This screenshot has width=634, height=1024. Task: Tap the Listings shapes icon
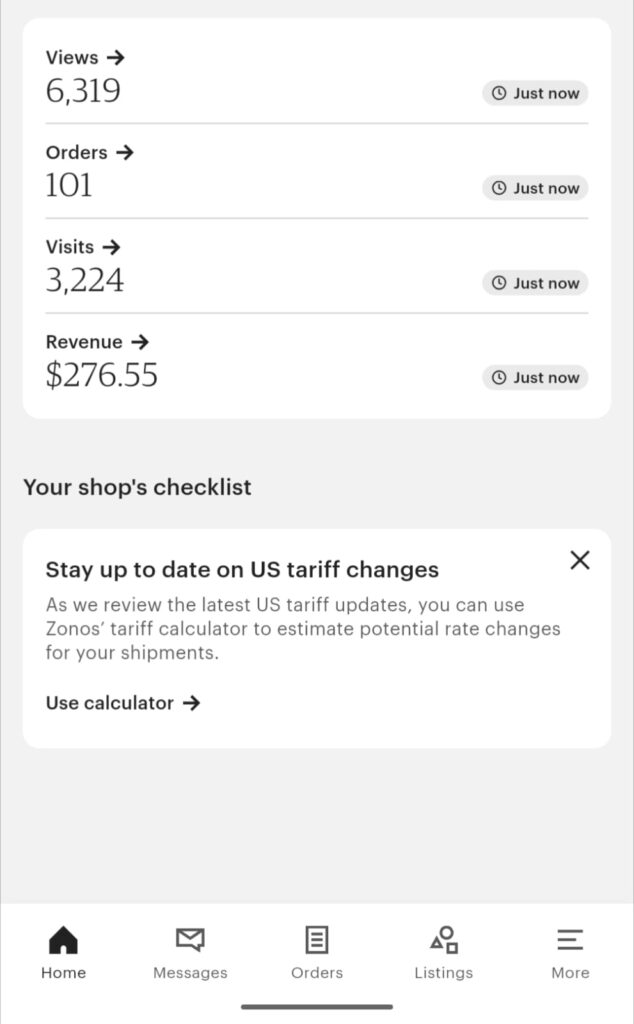click(444, 940)
